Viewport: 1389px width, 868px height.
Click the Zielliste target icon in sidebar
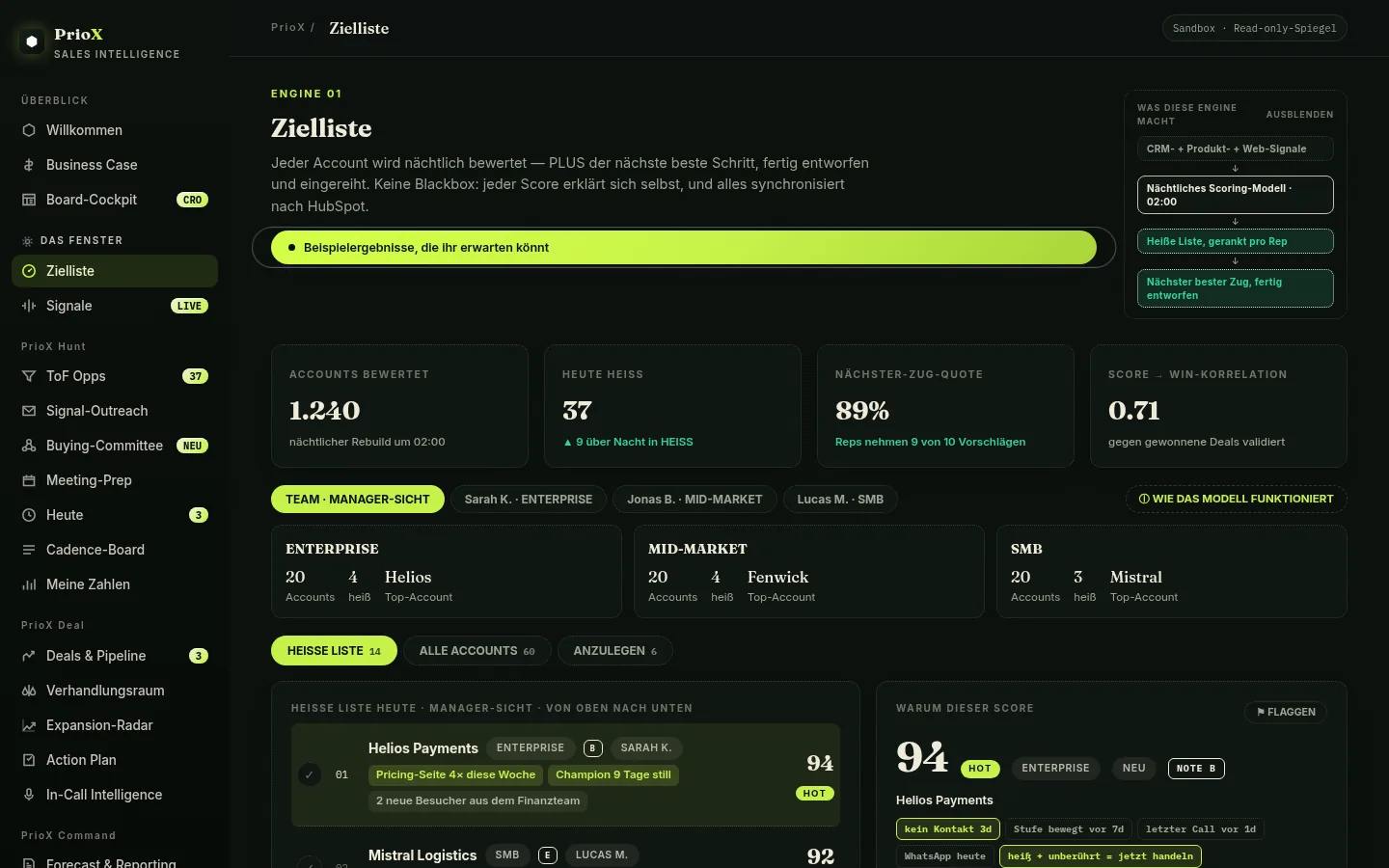29,271
